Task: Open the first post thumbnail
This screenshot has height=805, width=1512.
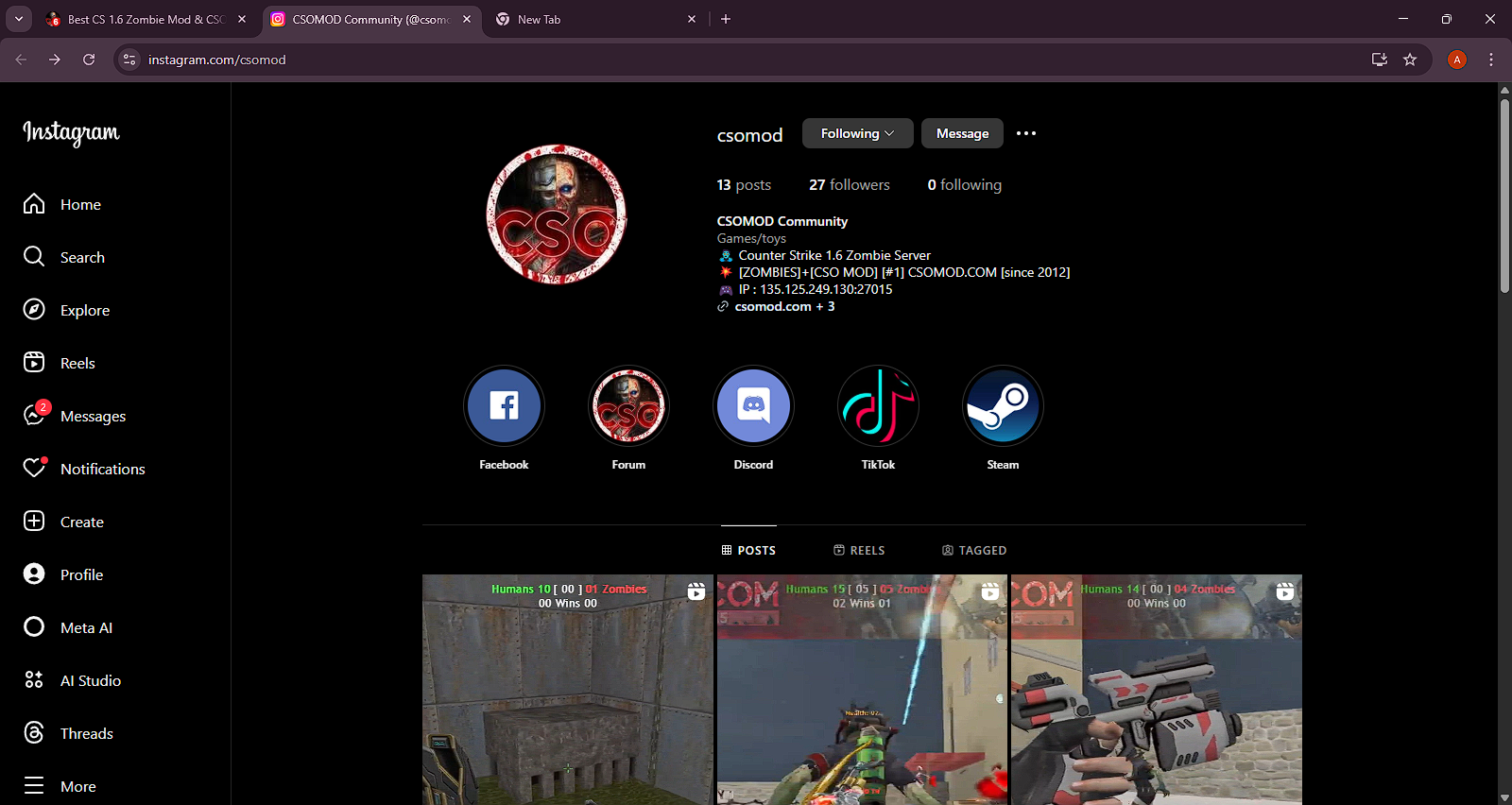Action: click(x=567, y=690)
